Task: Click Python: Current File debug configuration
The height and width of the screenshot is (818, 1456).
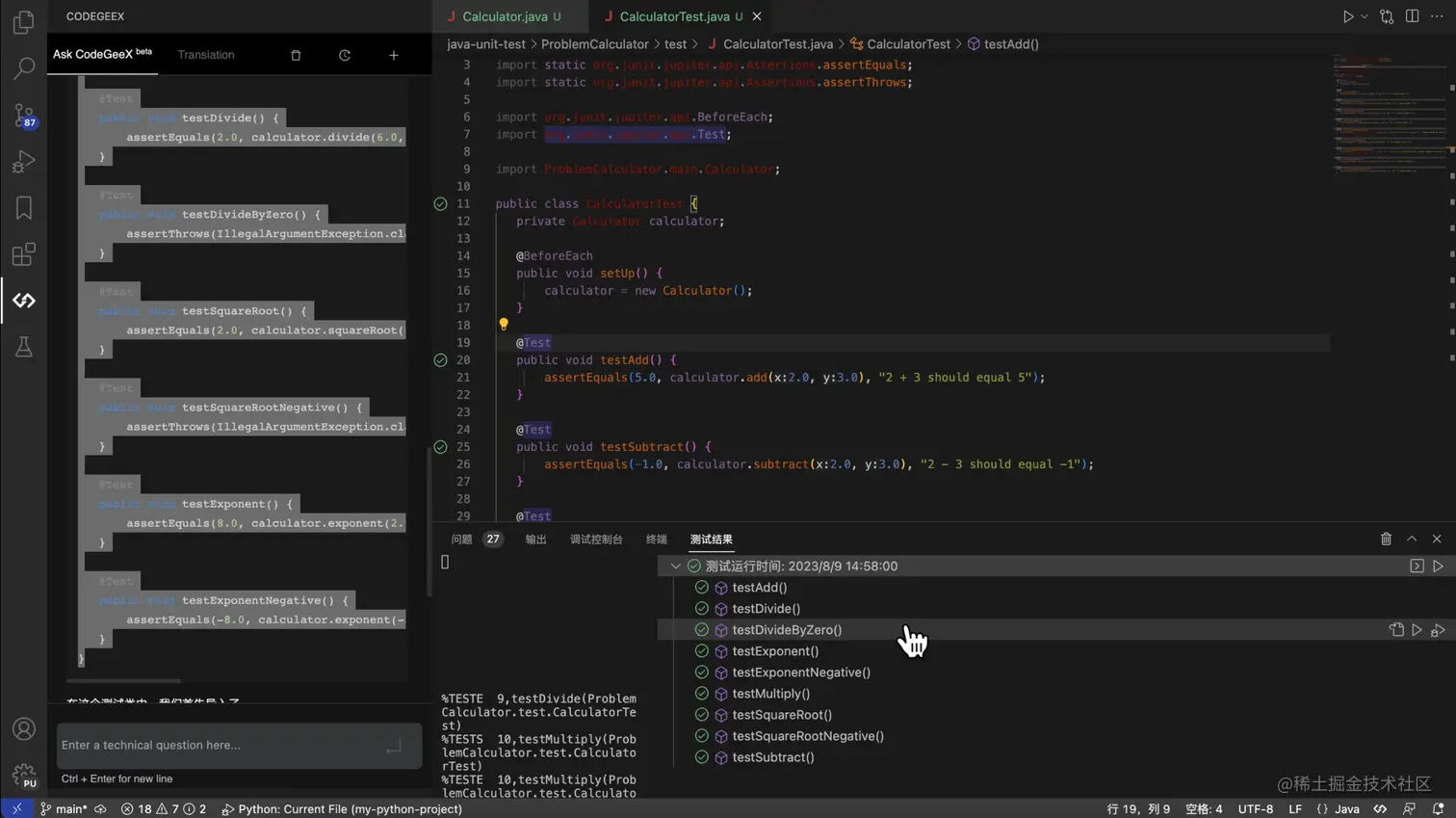Action: (342, 809)
